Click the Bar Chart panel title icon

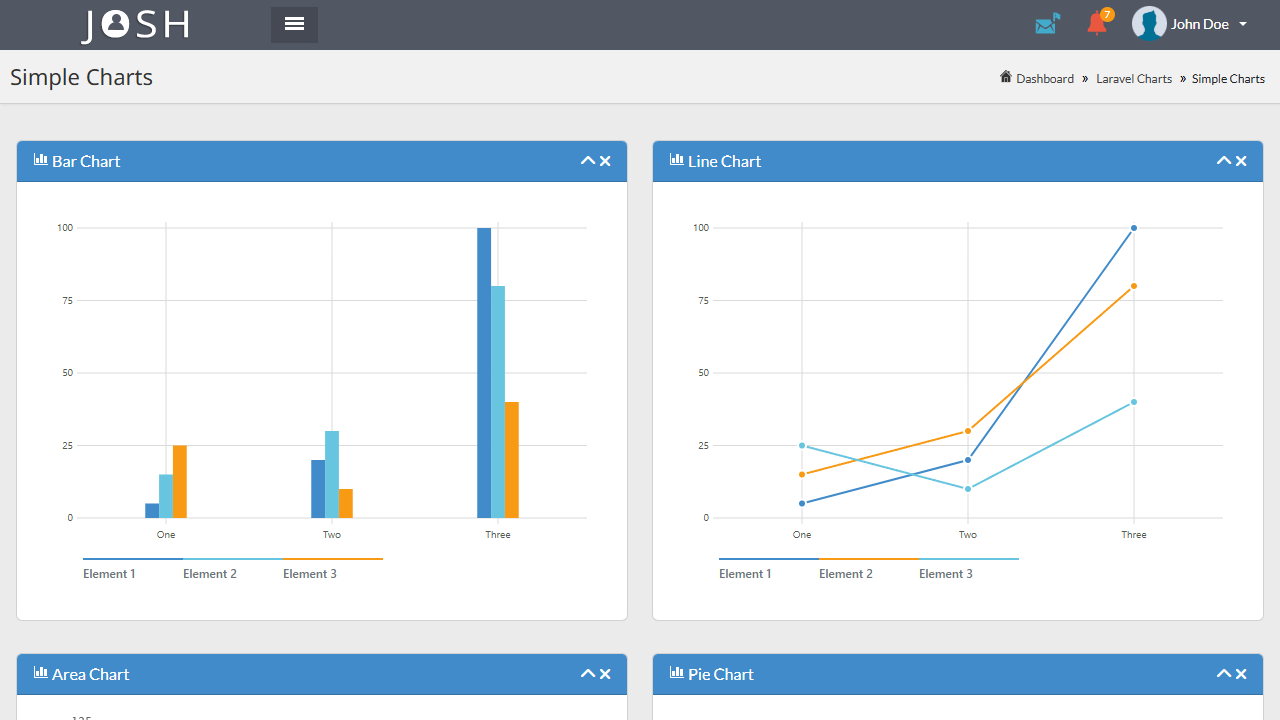point(41,160)
